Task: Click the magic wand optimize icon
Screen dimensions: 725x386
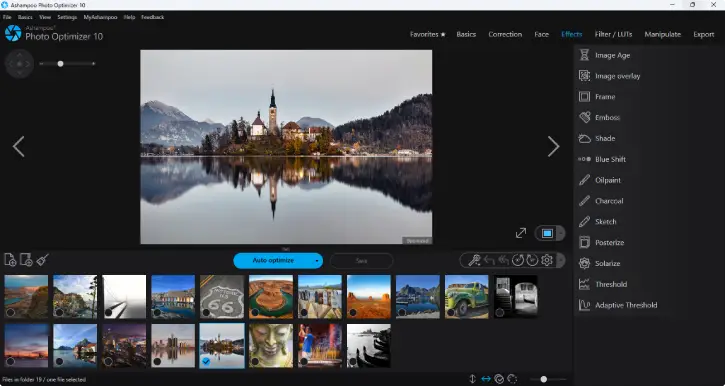Action: pos(474,260)
